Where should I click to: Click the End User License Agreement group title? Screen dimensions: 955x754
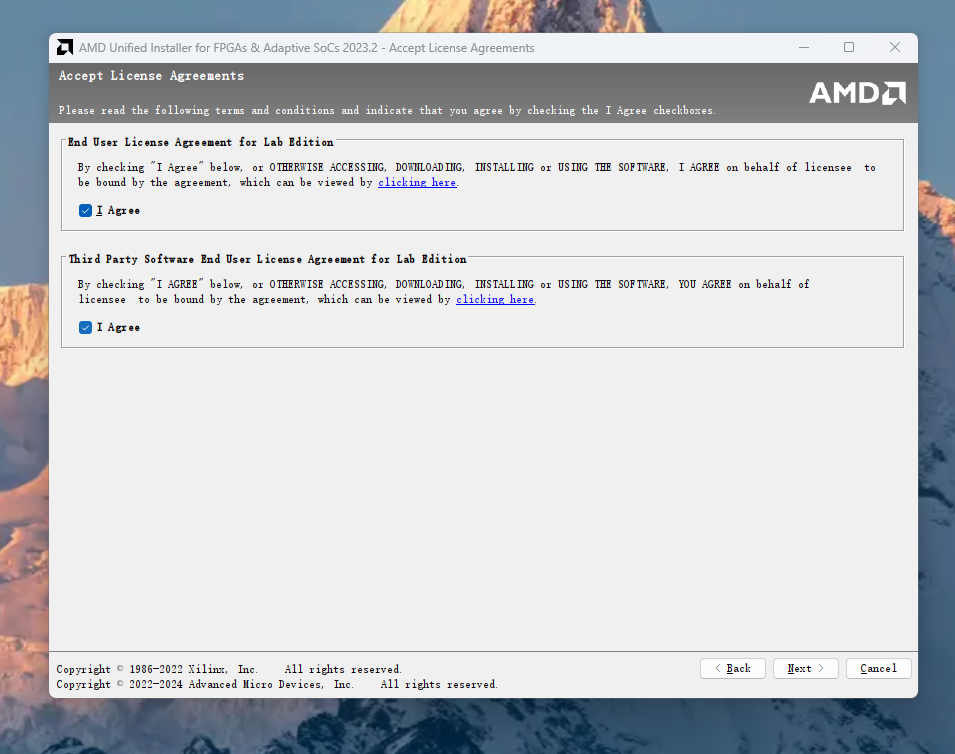(200, 142)
